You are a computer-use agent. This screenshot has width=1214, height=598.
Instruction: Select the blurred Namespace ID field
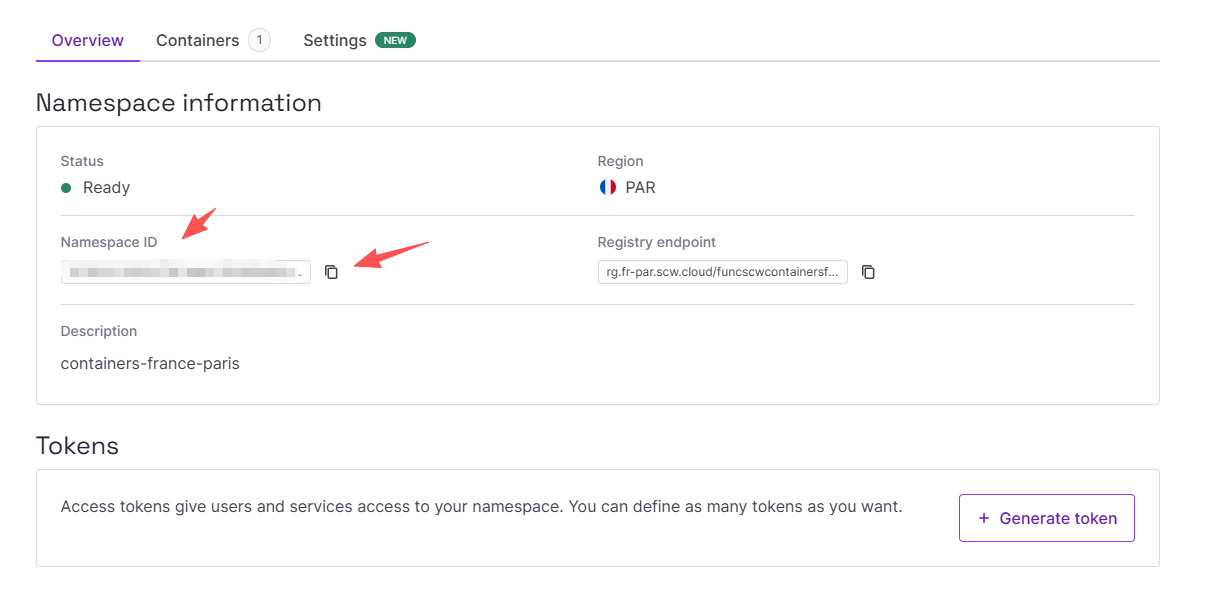(185, 272)
